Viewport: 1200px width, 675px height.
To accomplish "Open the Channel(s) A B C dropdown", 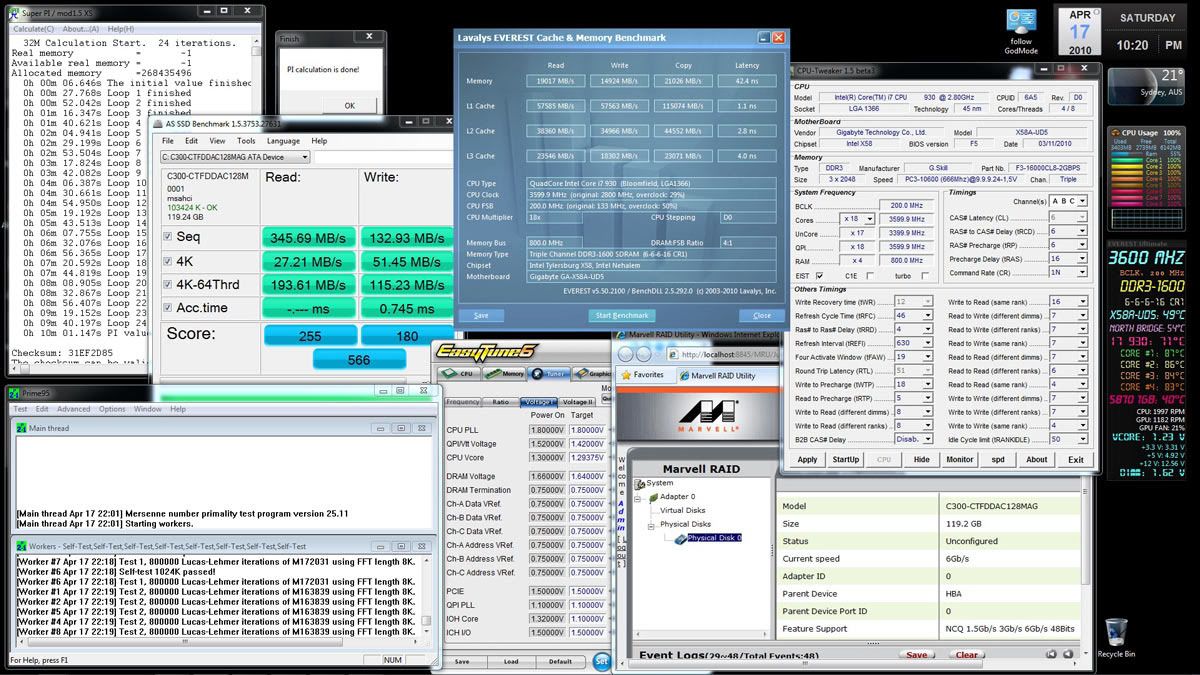I will (1067, 201).
